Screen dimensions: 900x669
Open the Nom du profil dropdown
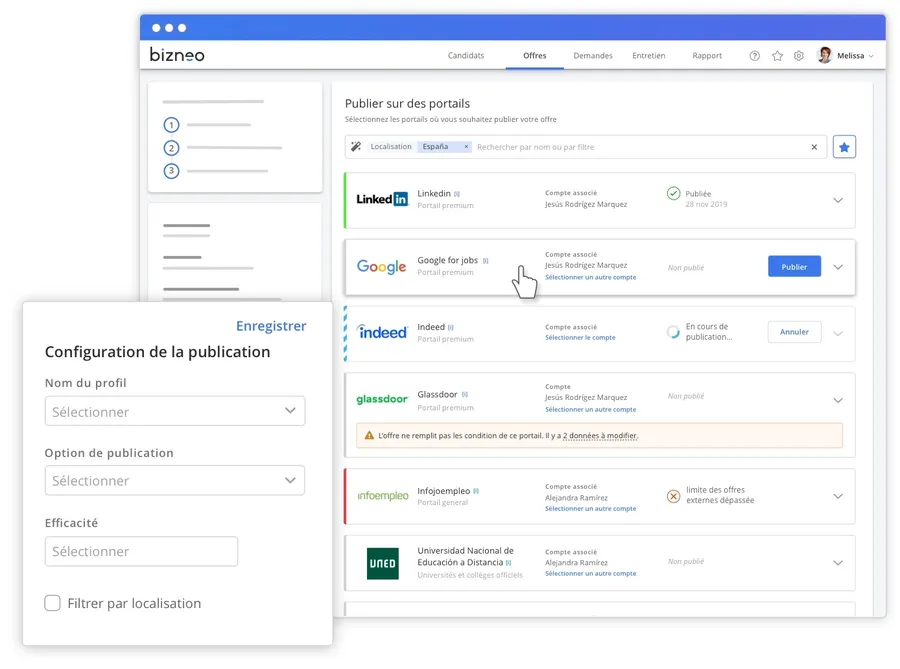(174, 411)
